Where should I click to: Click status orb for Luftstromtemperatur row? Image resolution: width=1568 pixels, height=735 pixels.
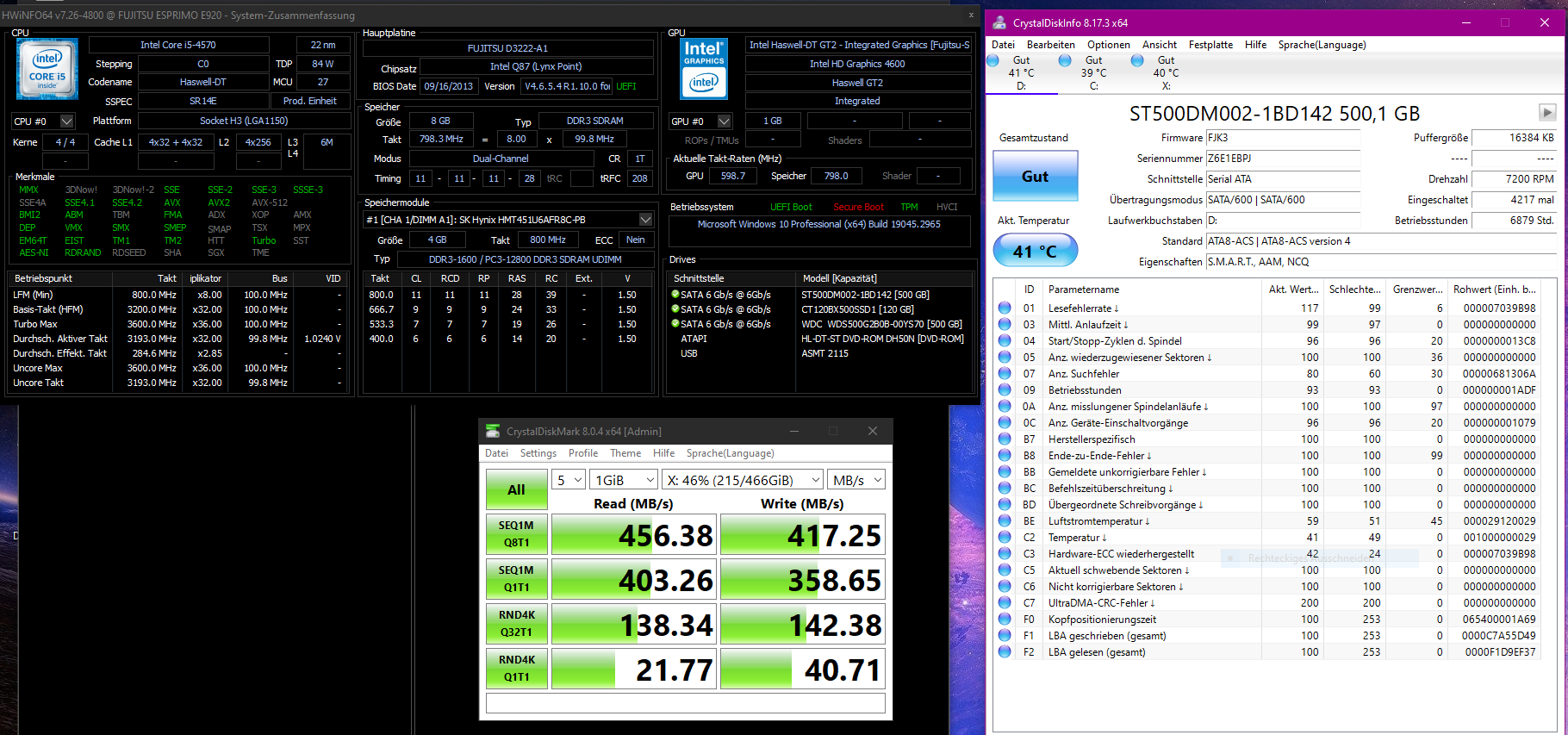click(x=1005, y=520)
